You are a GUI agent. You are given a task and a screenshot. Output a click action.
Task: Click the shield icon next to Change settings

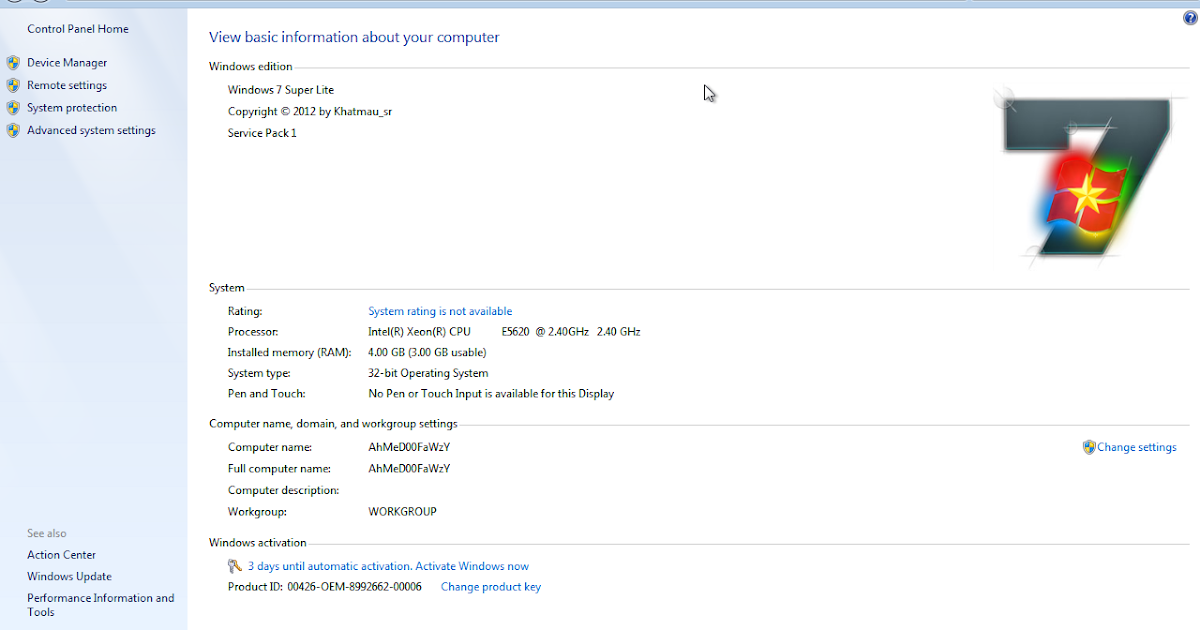tap(1089, 447)
